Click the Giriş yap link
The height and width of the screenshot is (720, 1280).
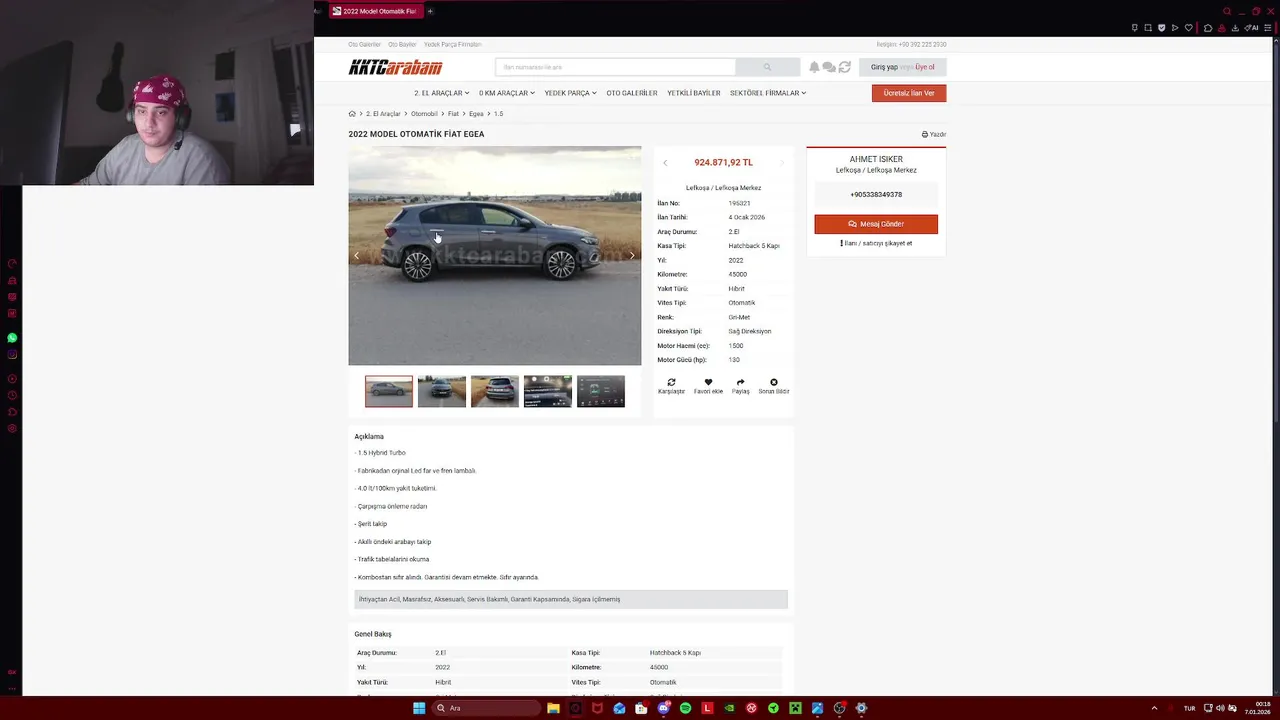884,67
